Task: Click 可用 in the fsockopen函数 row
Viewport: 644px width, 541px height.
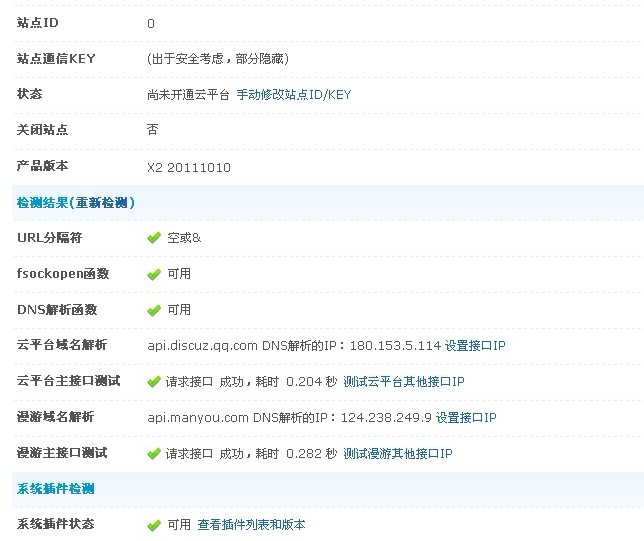Action: coord(179,274)
